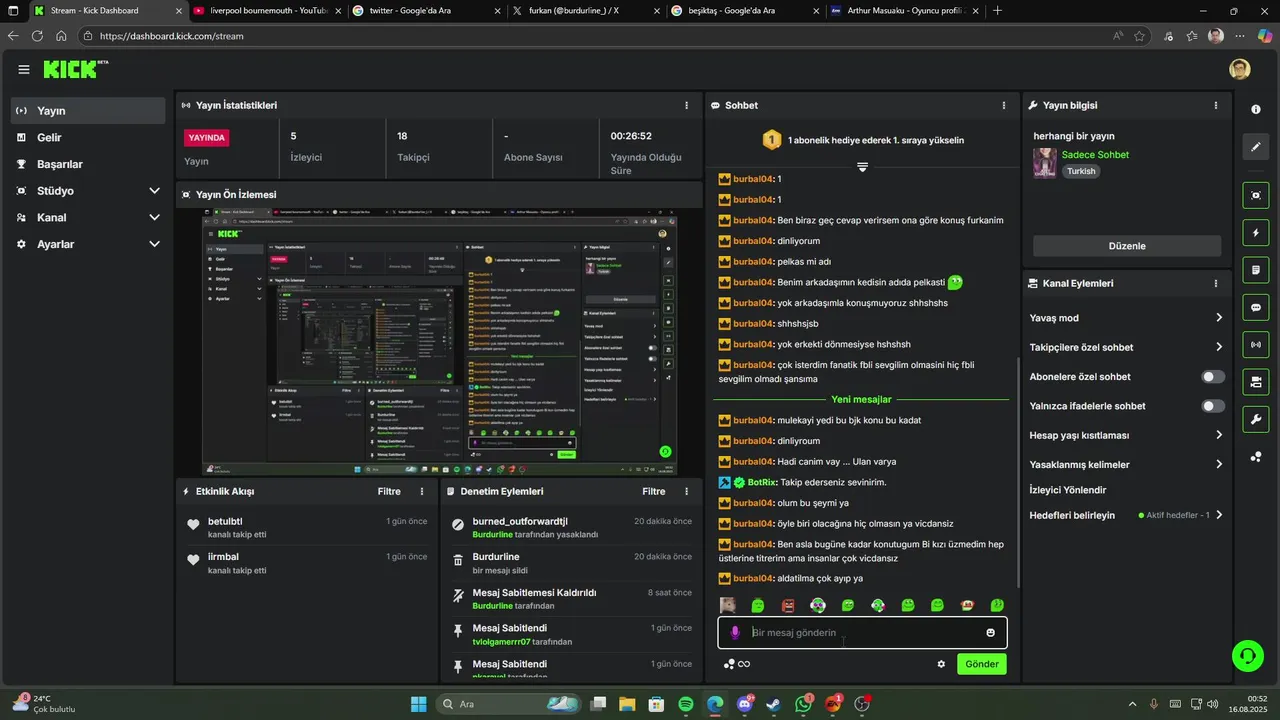
Task: Click the moderation panel icon in right sidebar
Action: [1256, 382]
